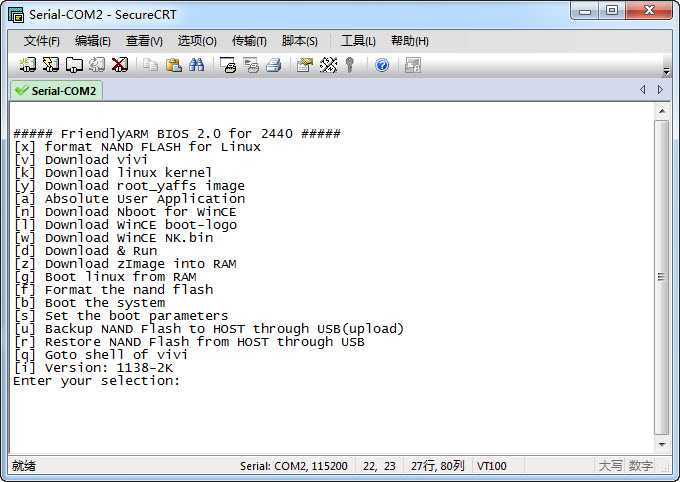Click the line '[k] Download linux kernel'

tap(113, 173)
